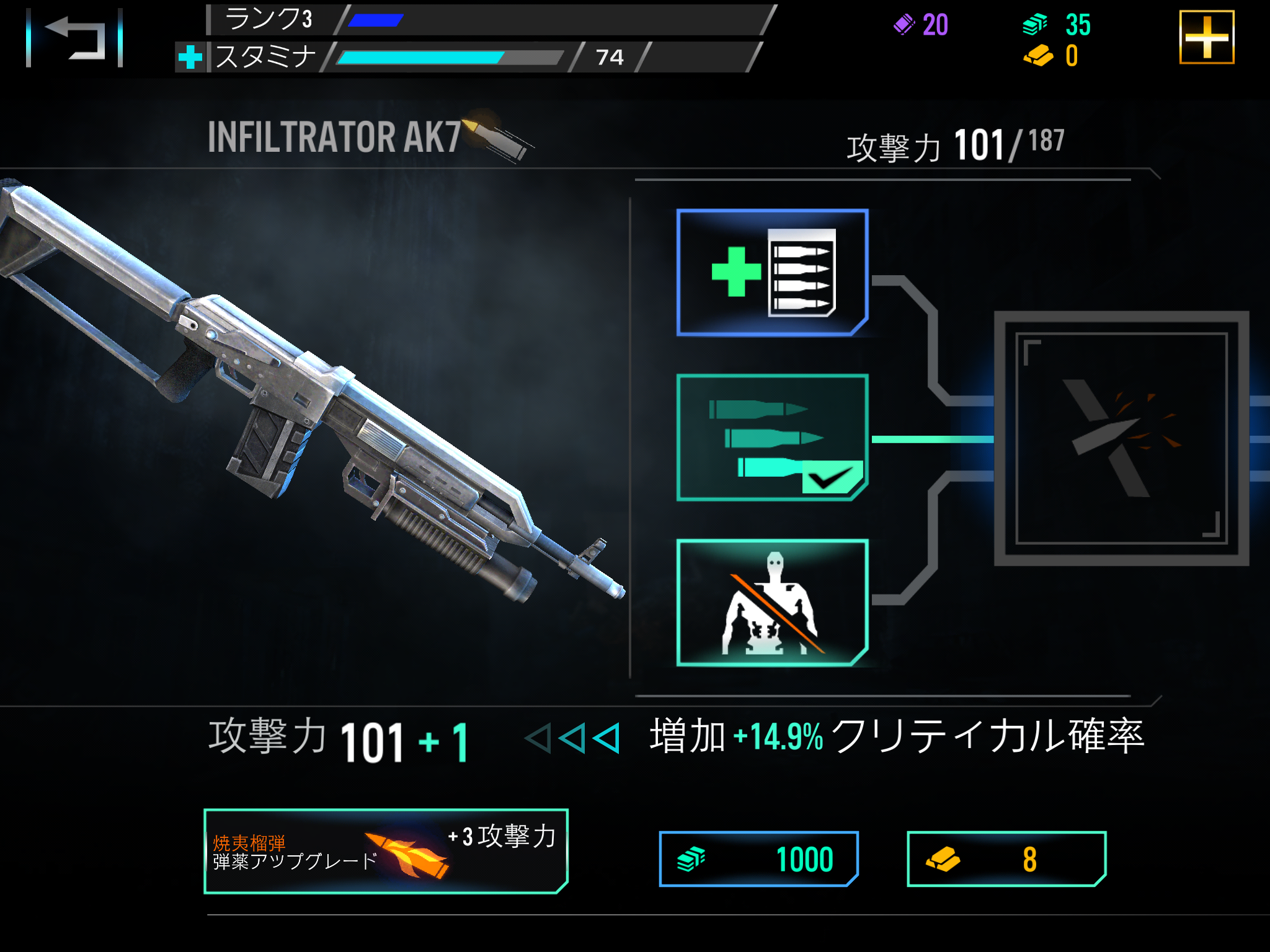Tap the attack power 101/187 stat
The image size is (1270, 952).
(955, 146)
